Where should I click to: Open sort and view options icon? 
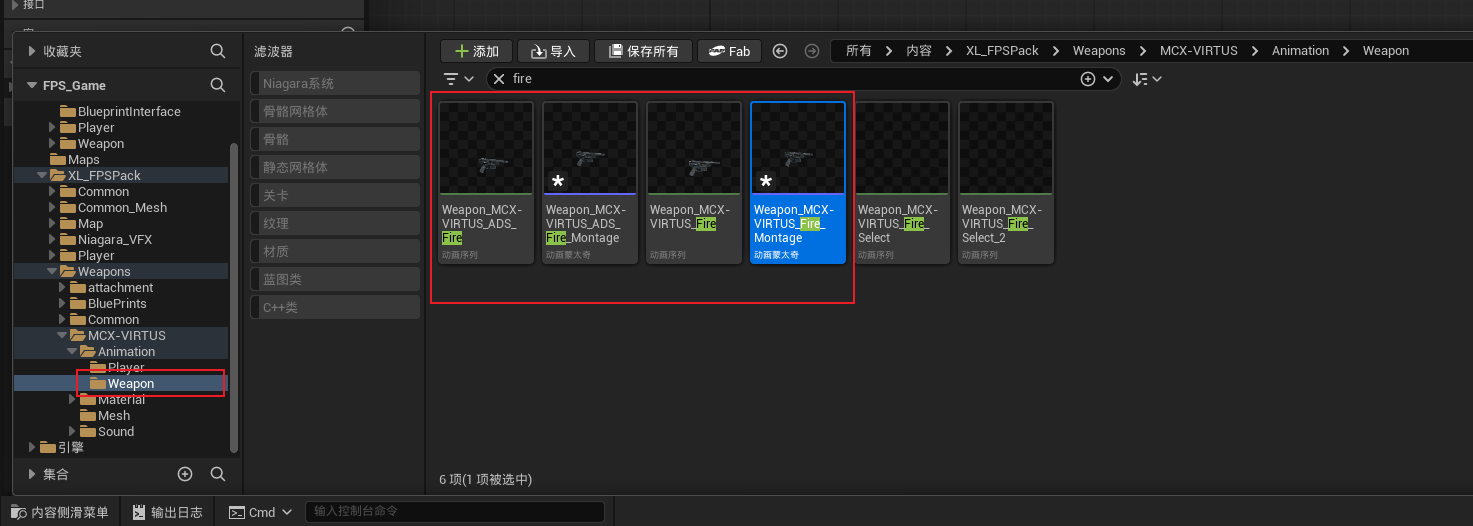click(x=1146, y=79)
